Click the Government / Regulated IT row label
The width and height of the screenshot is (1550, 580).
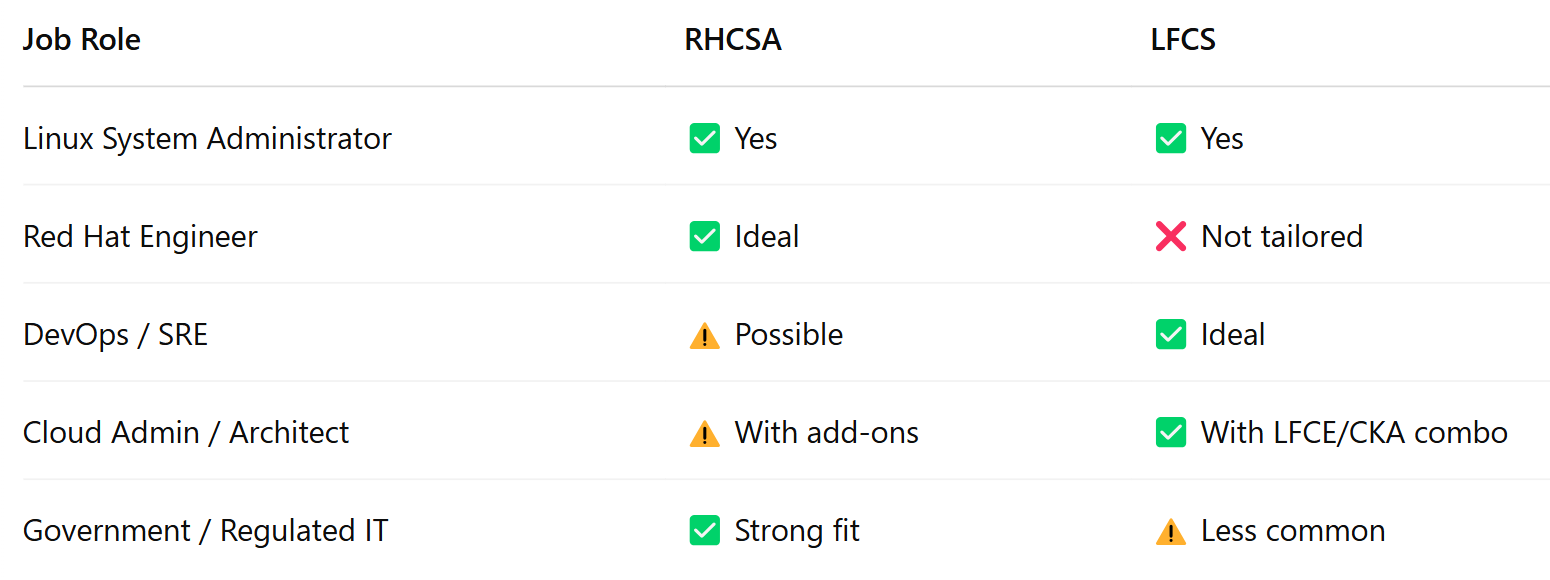coord(205,530)
